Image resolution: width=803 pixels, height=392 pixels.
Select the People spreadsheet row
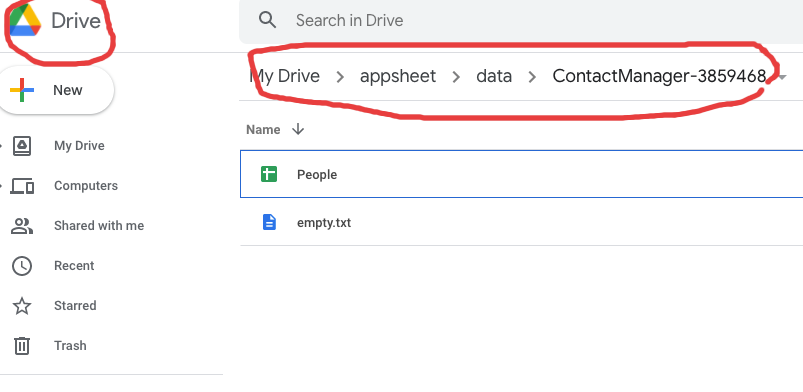click(x=521, y=174)
